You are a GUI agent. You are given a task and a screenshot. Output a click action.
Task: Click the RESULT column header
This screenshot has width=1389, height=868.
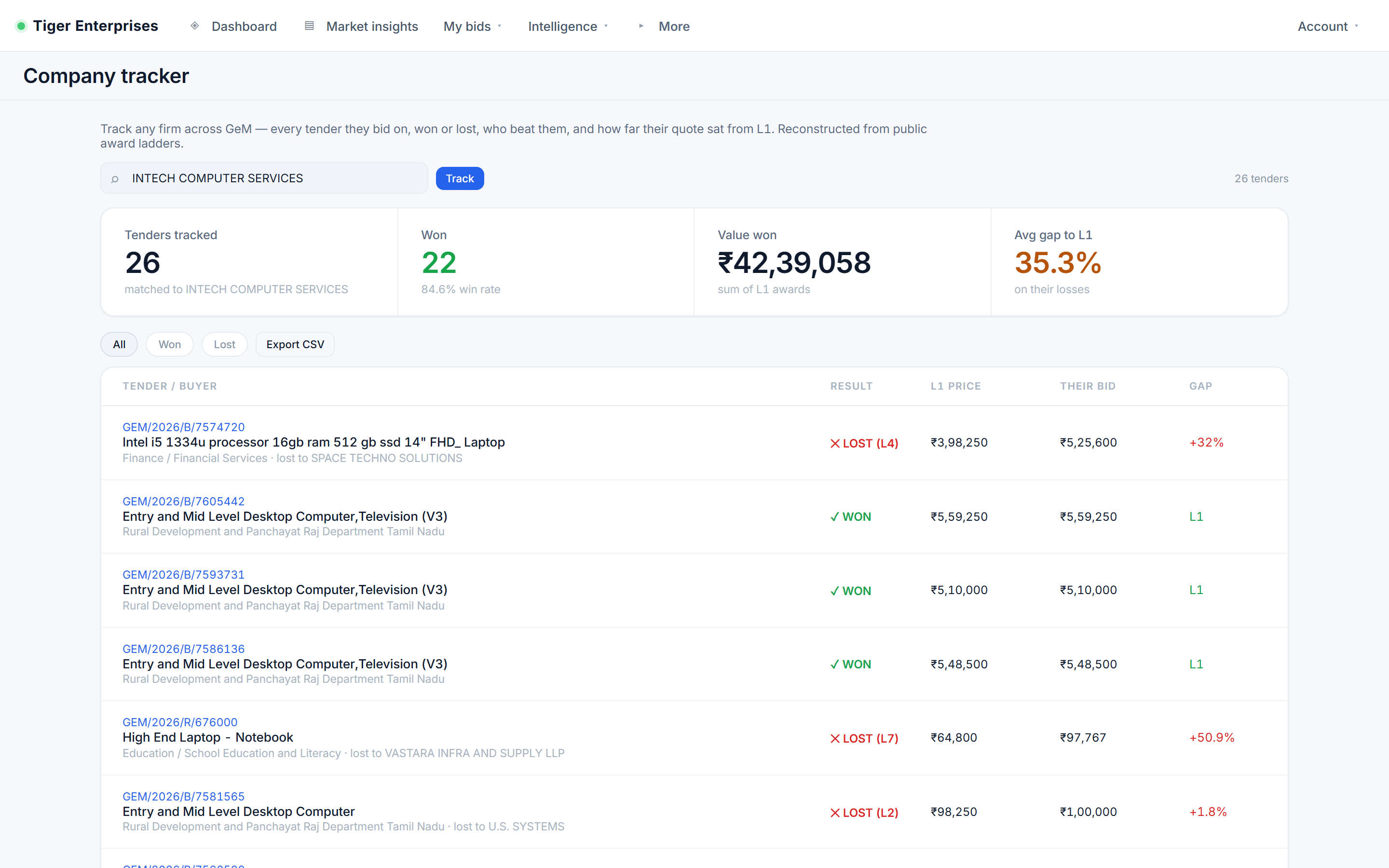[x=851, y=386]
